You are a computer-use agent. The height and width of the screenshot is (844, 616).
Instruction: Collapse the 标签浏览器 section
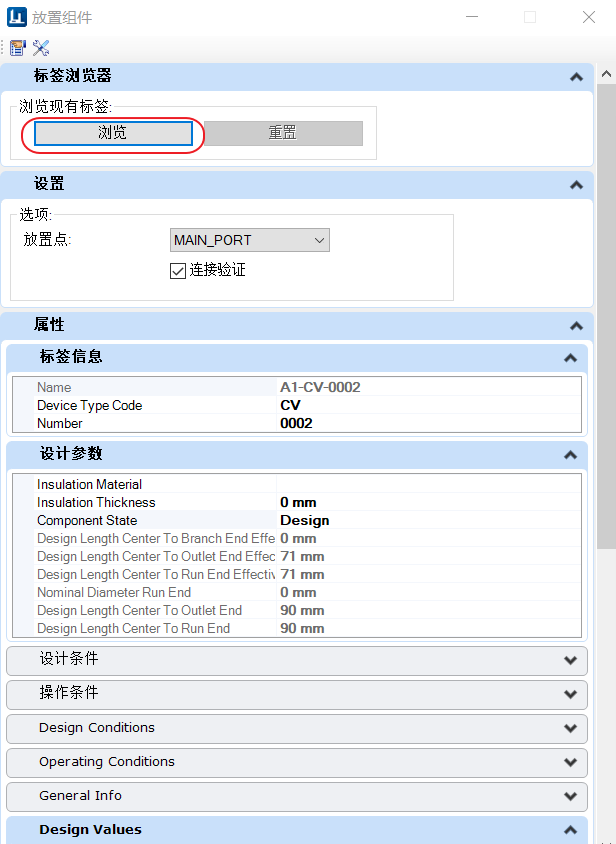point(576,77)
